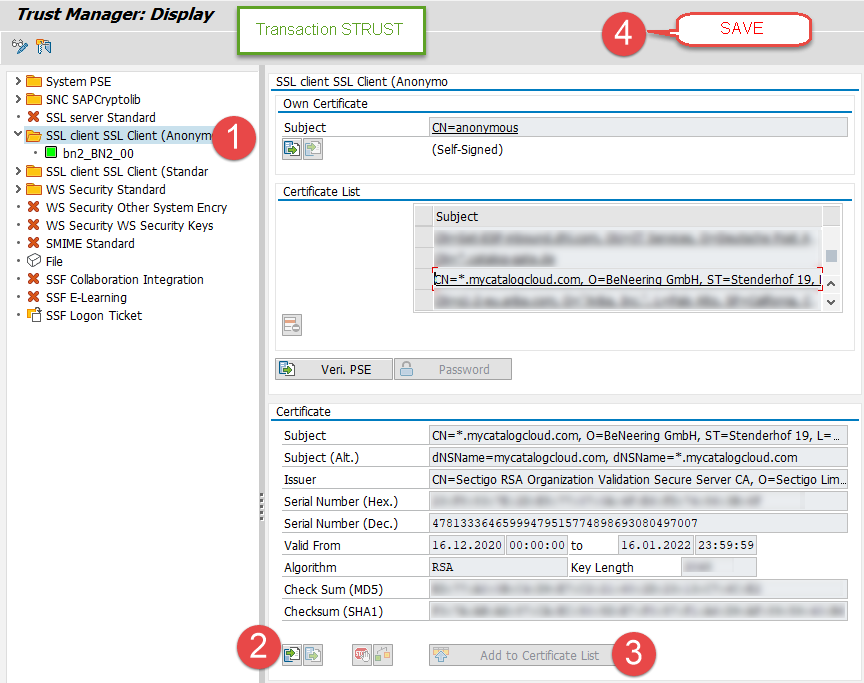Click Export certificate icon at bottom of Certificate section
Image resolution: width=864 pixels, height=683 pixels.
[313, 655]
